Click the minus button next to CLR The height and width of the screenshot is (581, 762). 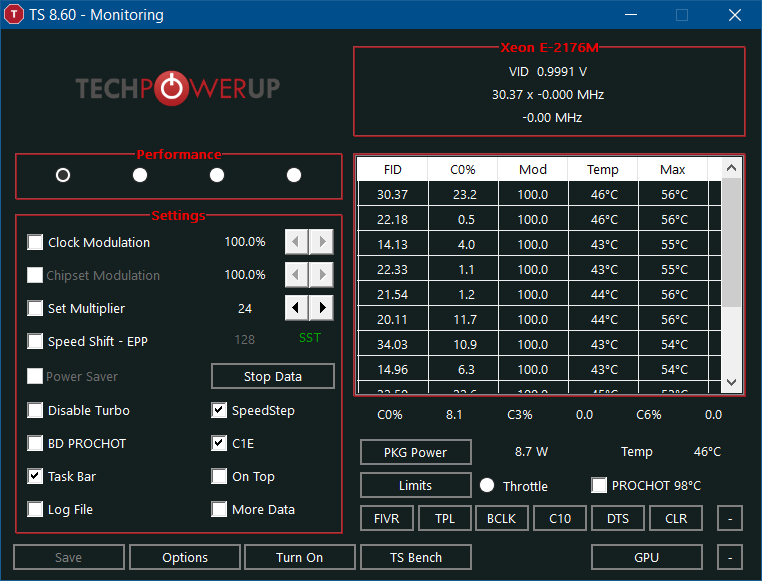730,518
